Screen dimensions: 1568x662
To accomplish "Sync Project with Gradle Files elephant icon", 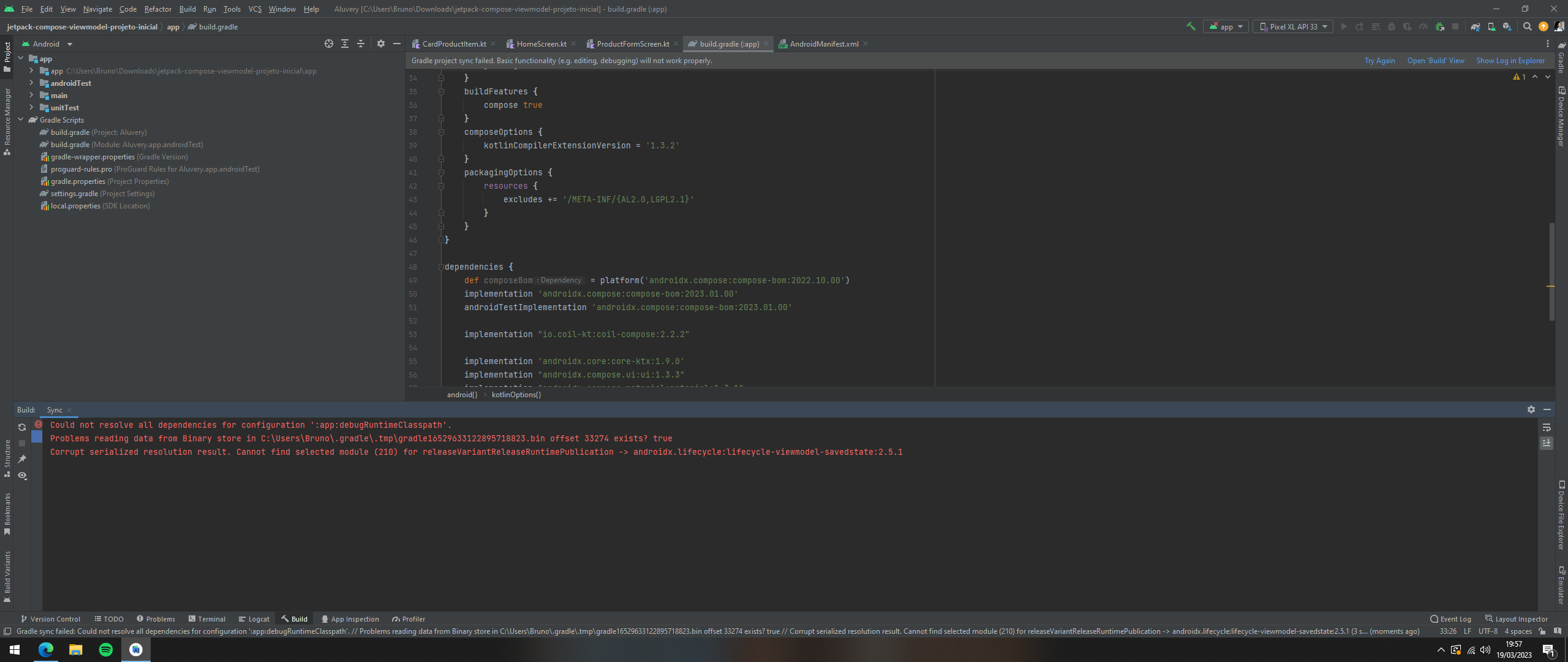I will [1476, 26].
